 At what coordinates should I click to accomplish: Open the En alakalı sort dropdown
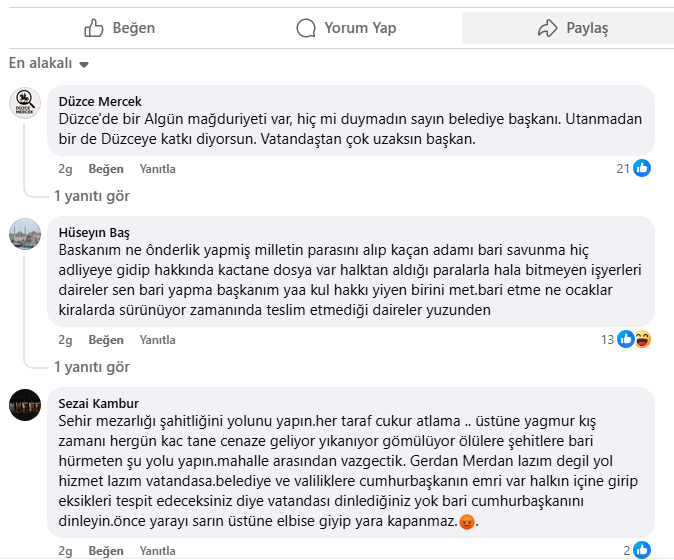click(x=49, y=64)
